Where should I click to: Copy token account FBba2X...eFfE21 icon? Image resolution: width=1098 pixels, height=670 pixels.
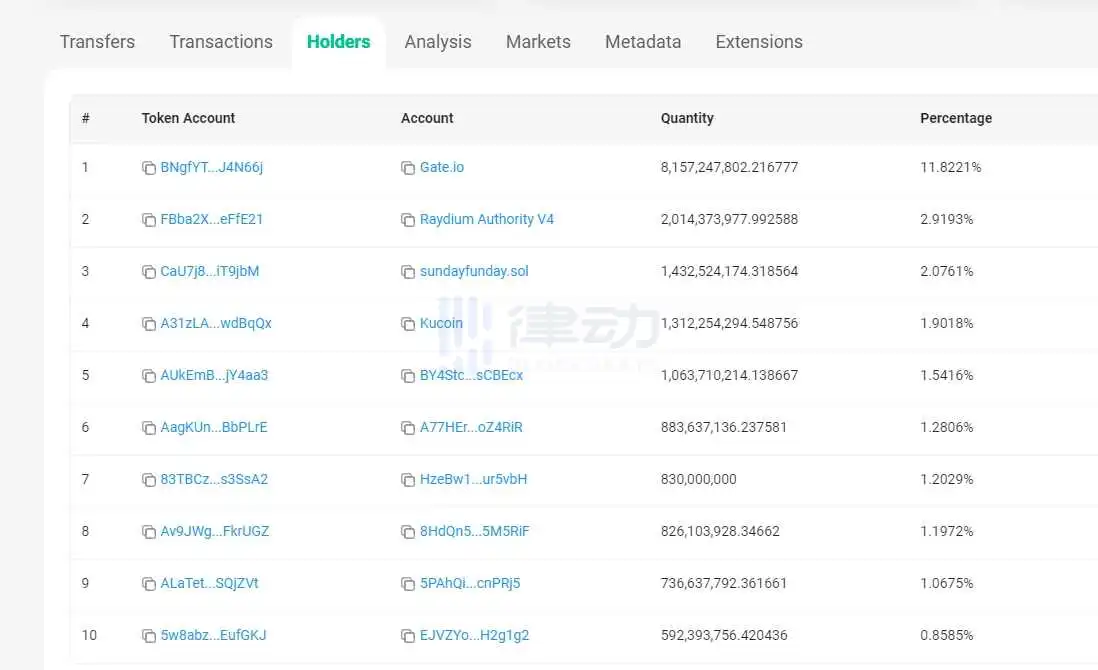(148, 220)
